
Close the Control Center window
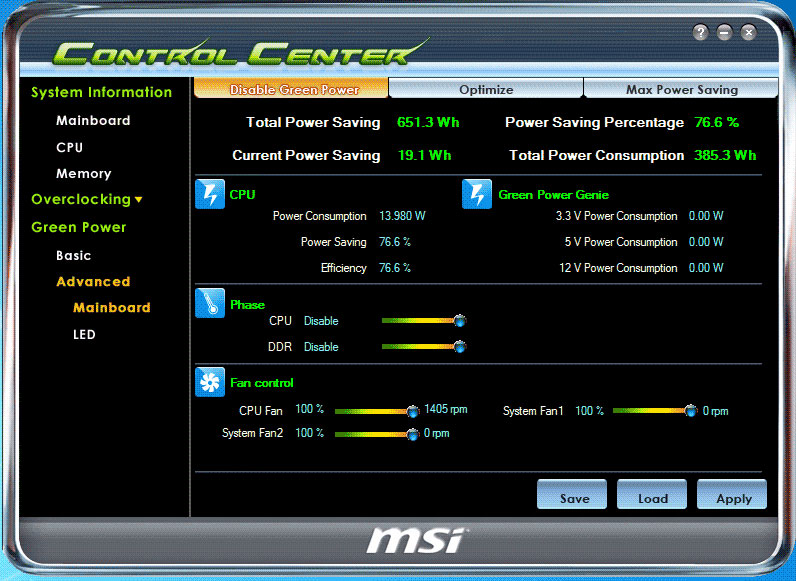[748, 33]
